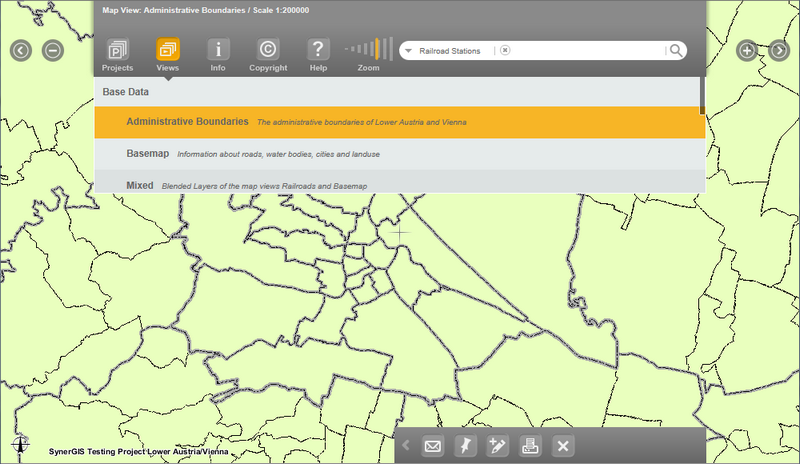
Task: Select the Basemap view
Action: point(400,154)
